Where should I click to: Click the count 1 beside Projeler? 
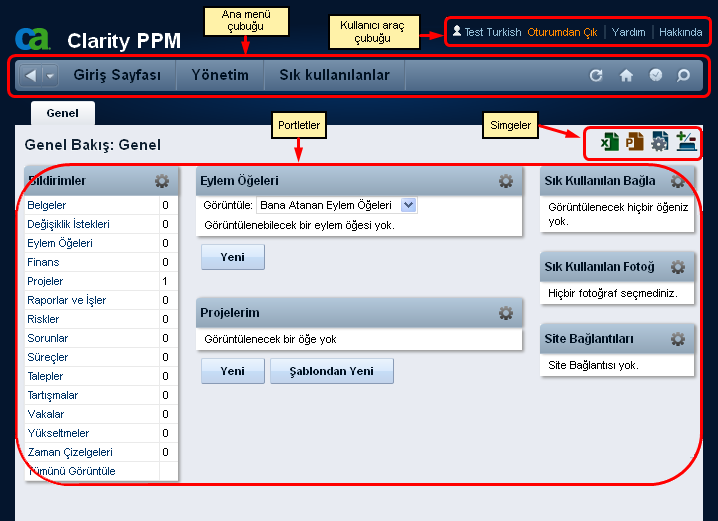pyautogui.click(x=165, y=281)
